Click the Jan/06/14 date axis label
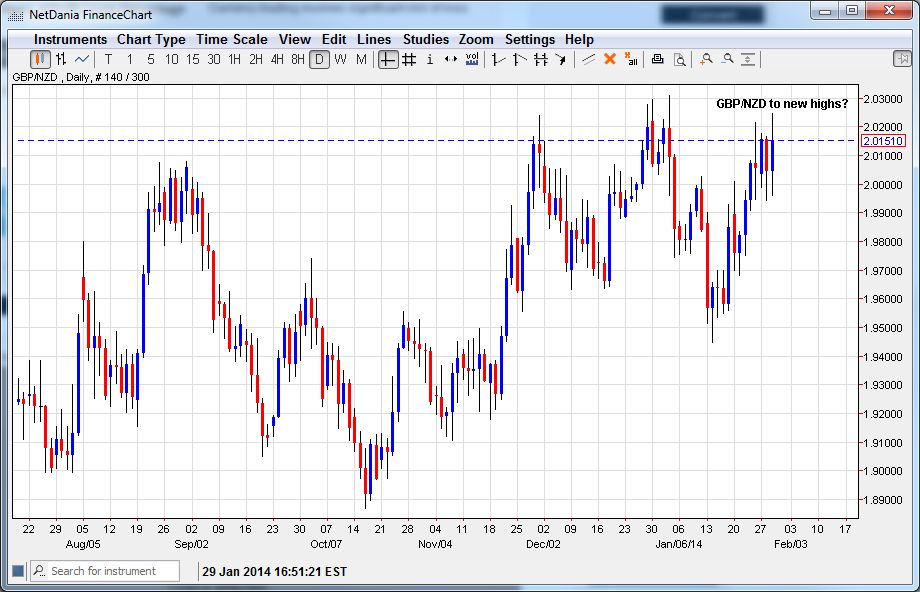920x592 pixels. point(678,544)
